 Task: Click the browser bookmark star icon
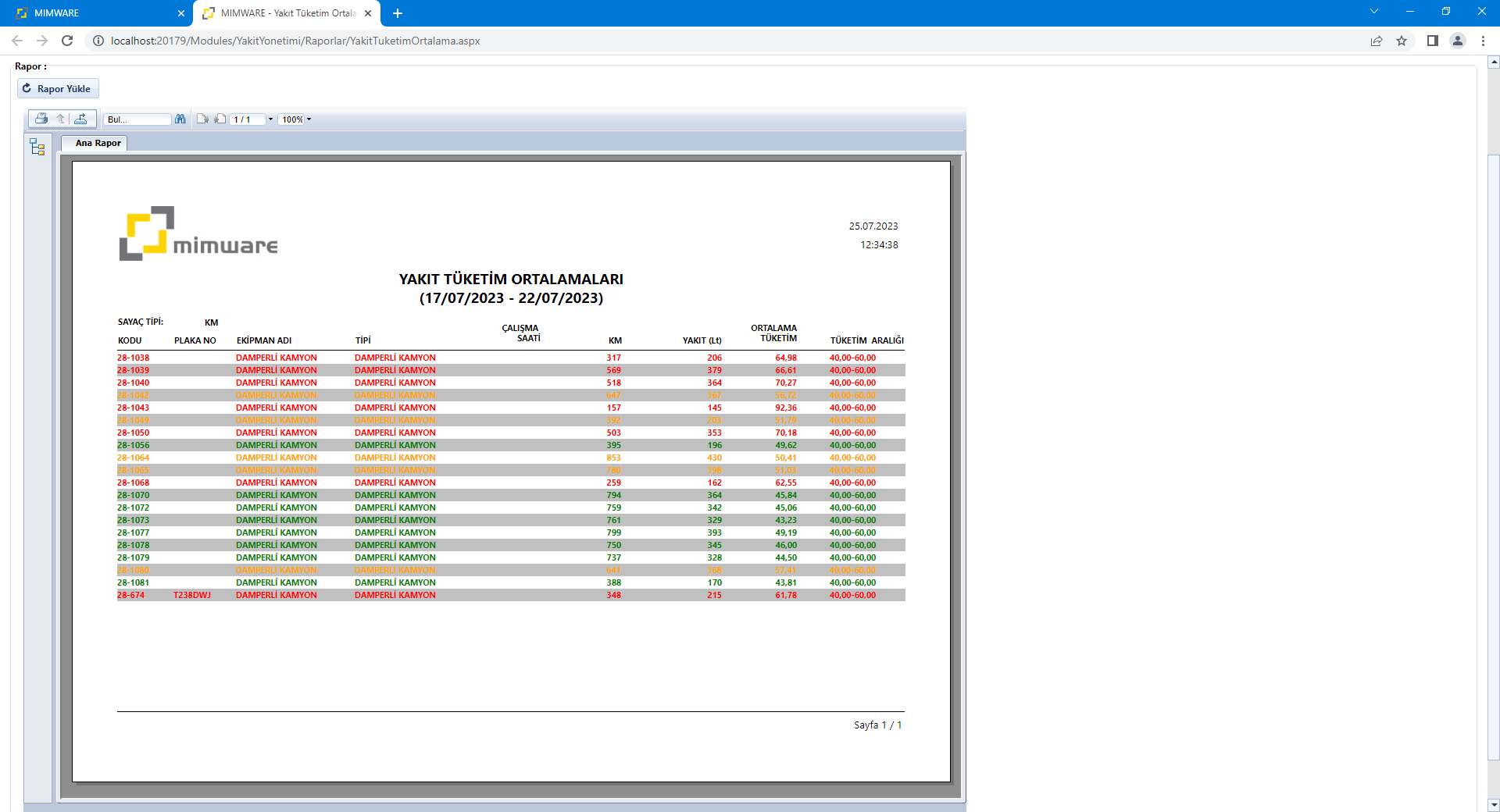click(1402, 41)
